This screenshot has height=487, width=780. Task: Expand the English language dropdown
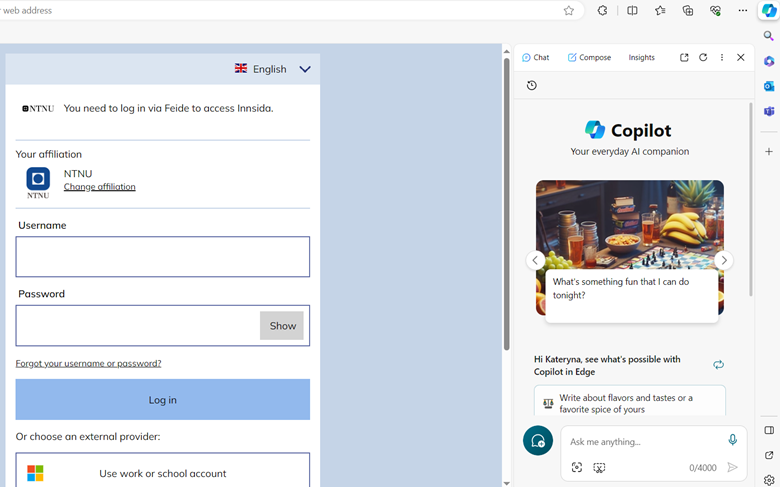[304, 69]
